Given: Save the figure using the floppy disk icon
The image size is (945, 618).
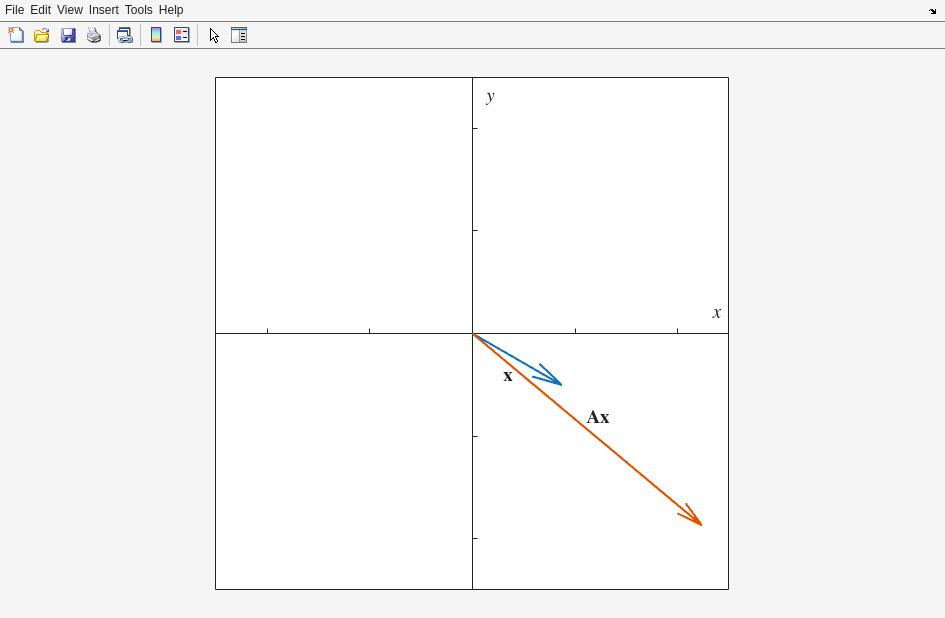Looking at the screenshot, I should (68, 35).
